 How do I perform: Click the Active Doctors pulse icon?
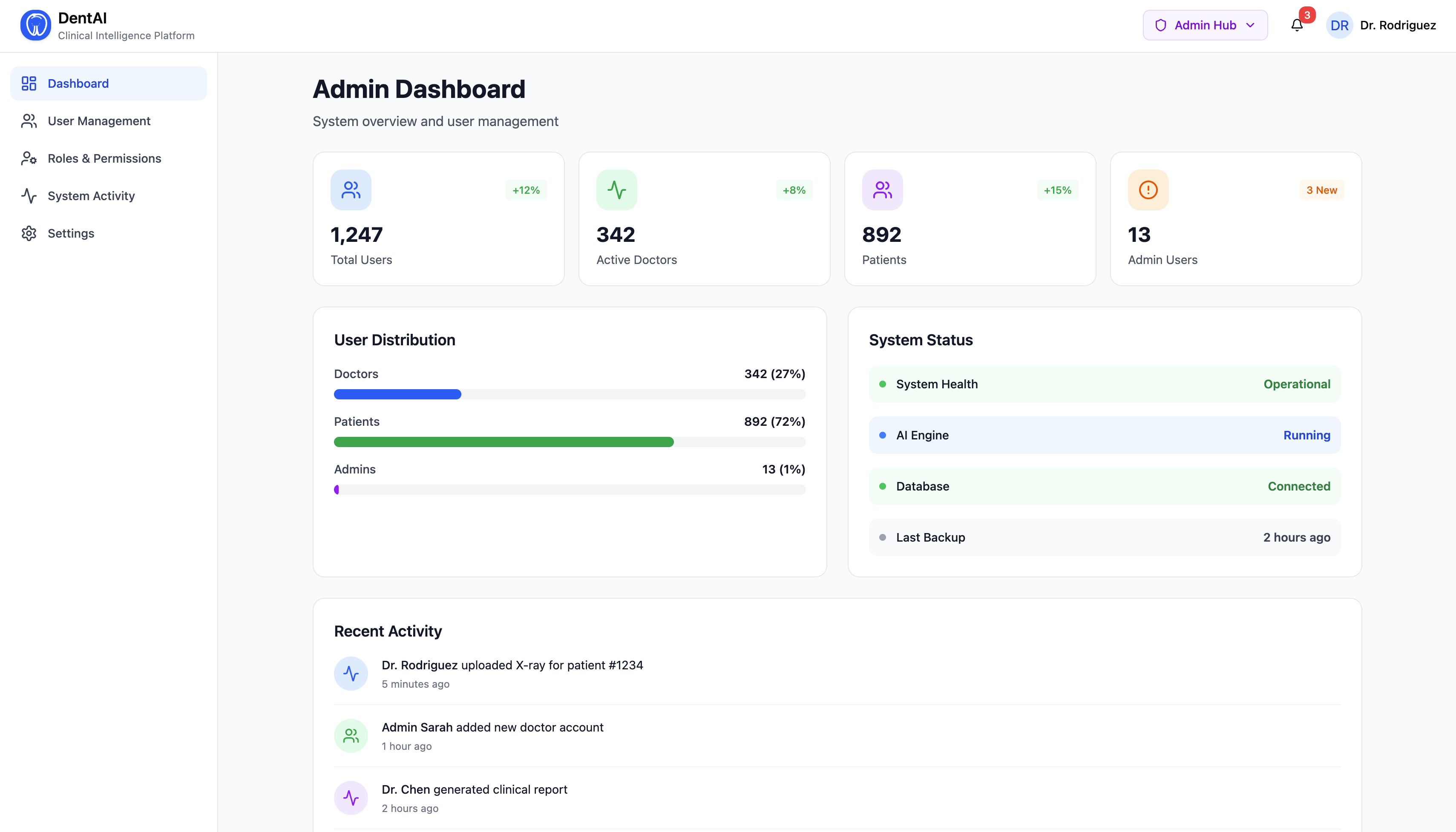coord(616,190)
